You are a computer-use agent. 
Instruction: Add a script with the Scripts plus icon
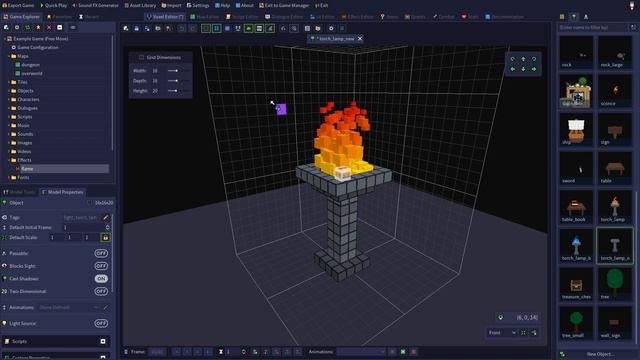point(103,341)
